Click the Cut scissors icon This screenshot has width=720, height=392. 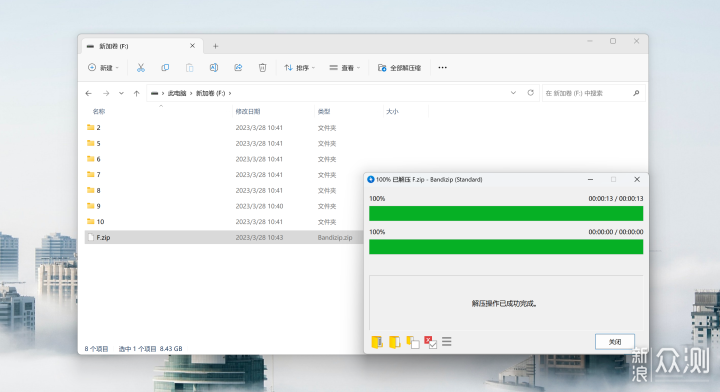tap(141, 67)
